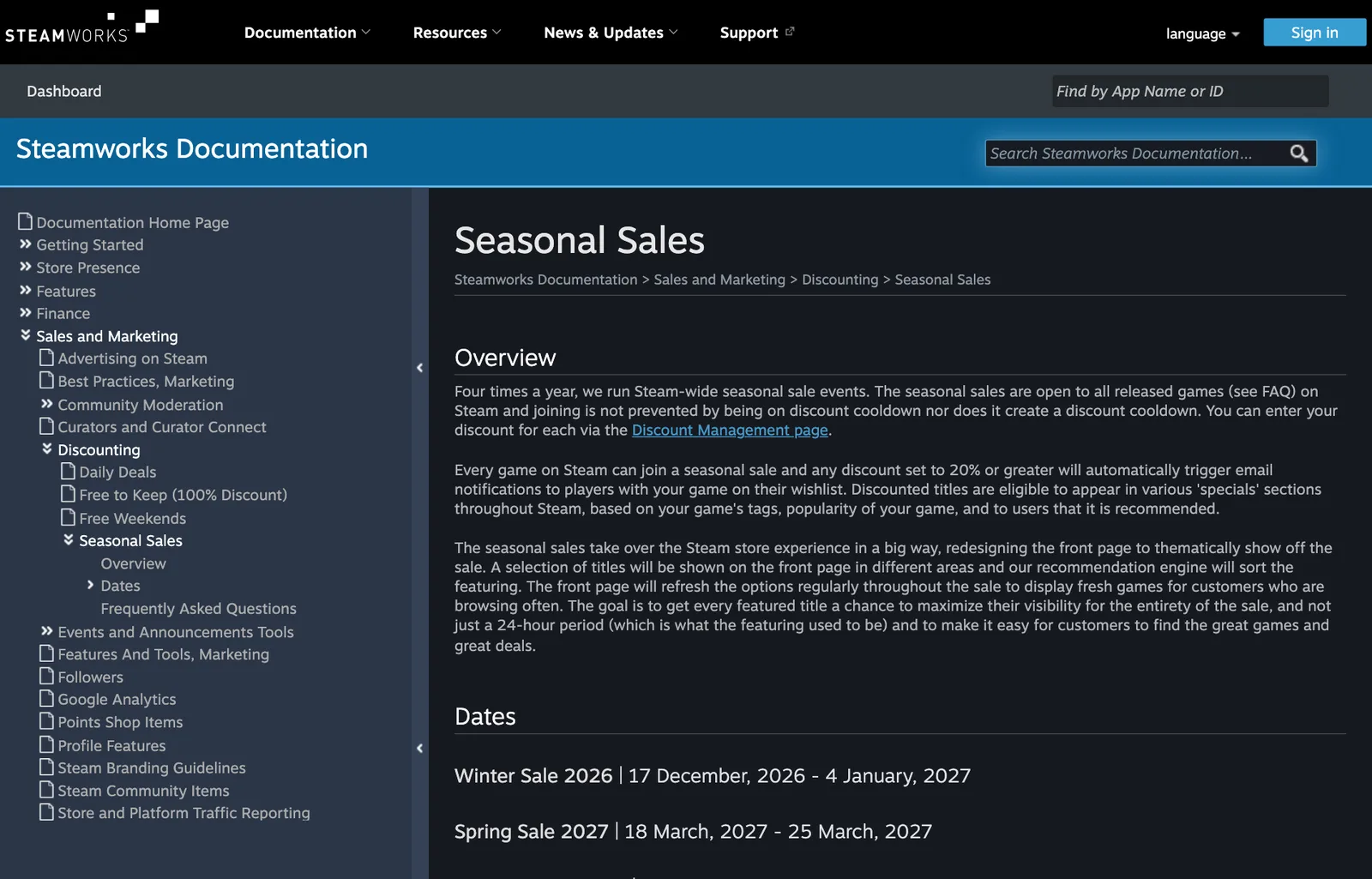
Task: Click Google Analytics page icon
Action: [x=46, y=698]
